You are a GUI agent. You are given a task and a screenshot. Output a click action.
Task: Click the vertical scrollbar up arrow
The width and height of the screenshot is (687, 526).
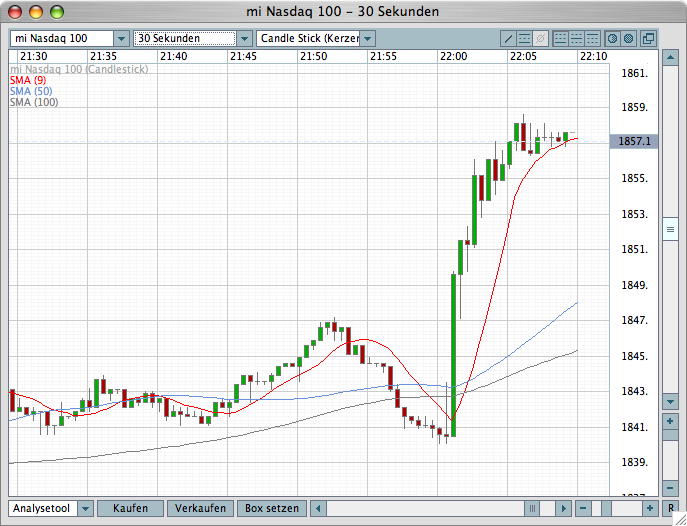pyautogui.click(x=670, y=57)
